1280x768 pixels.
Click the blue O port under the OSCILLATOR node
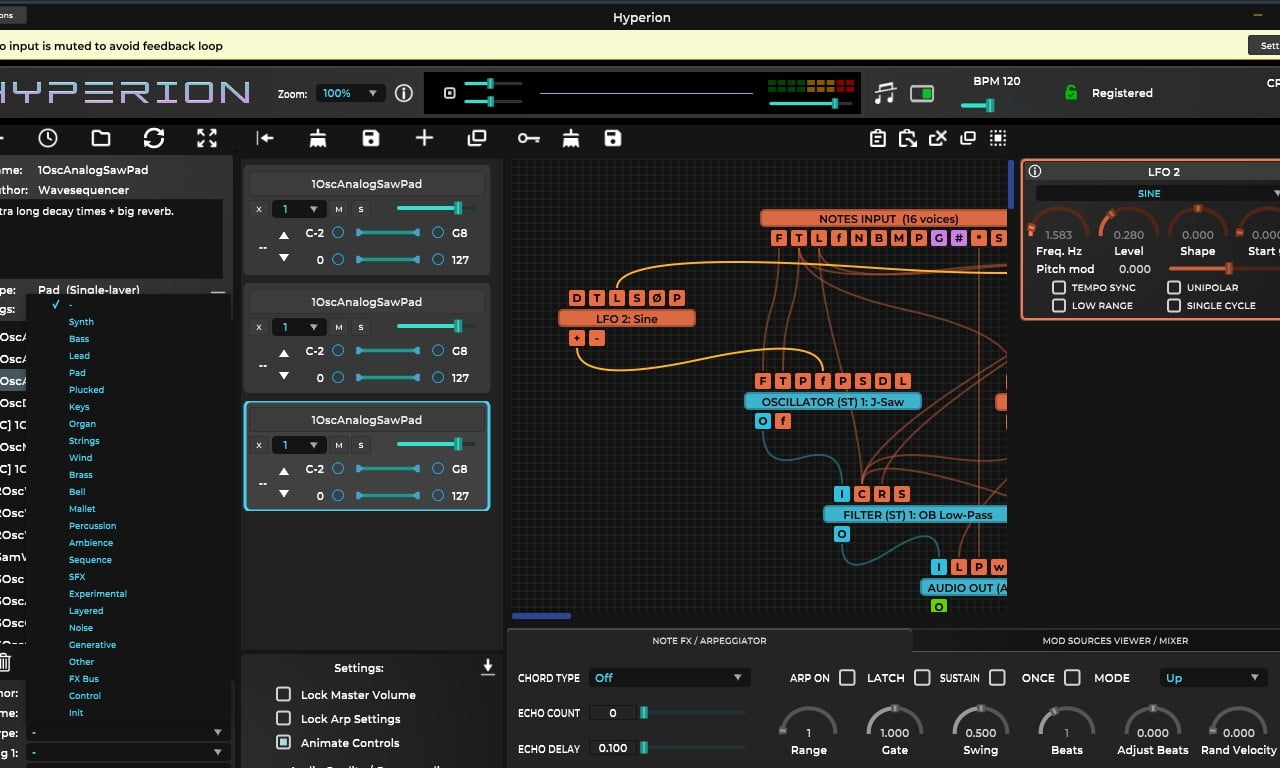click(763, 421)
